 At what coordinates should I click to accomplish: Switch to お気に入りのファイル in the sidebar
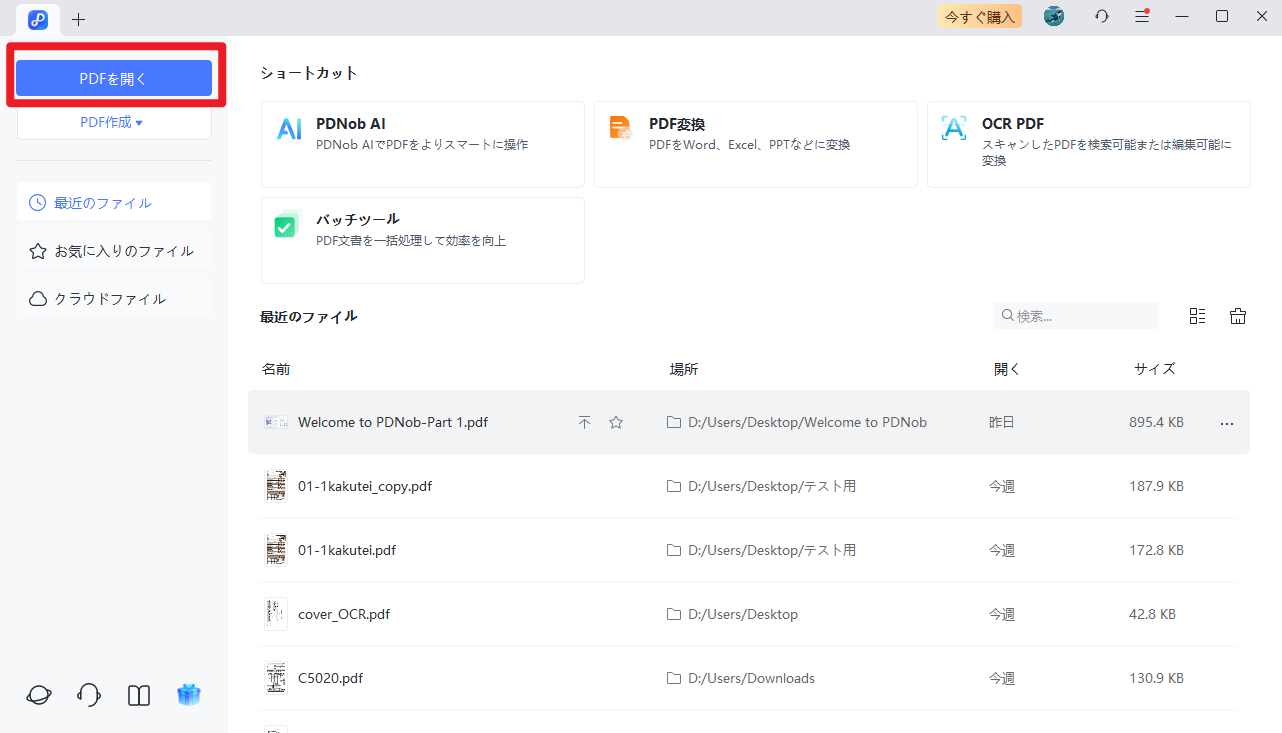tap(113, 250)
